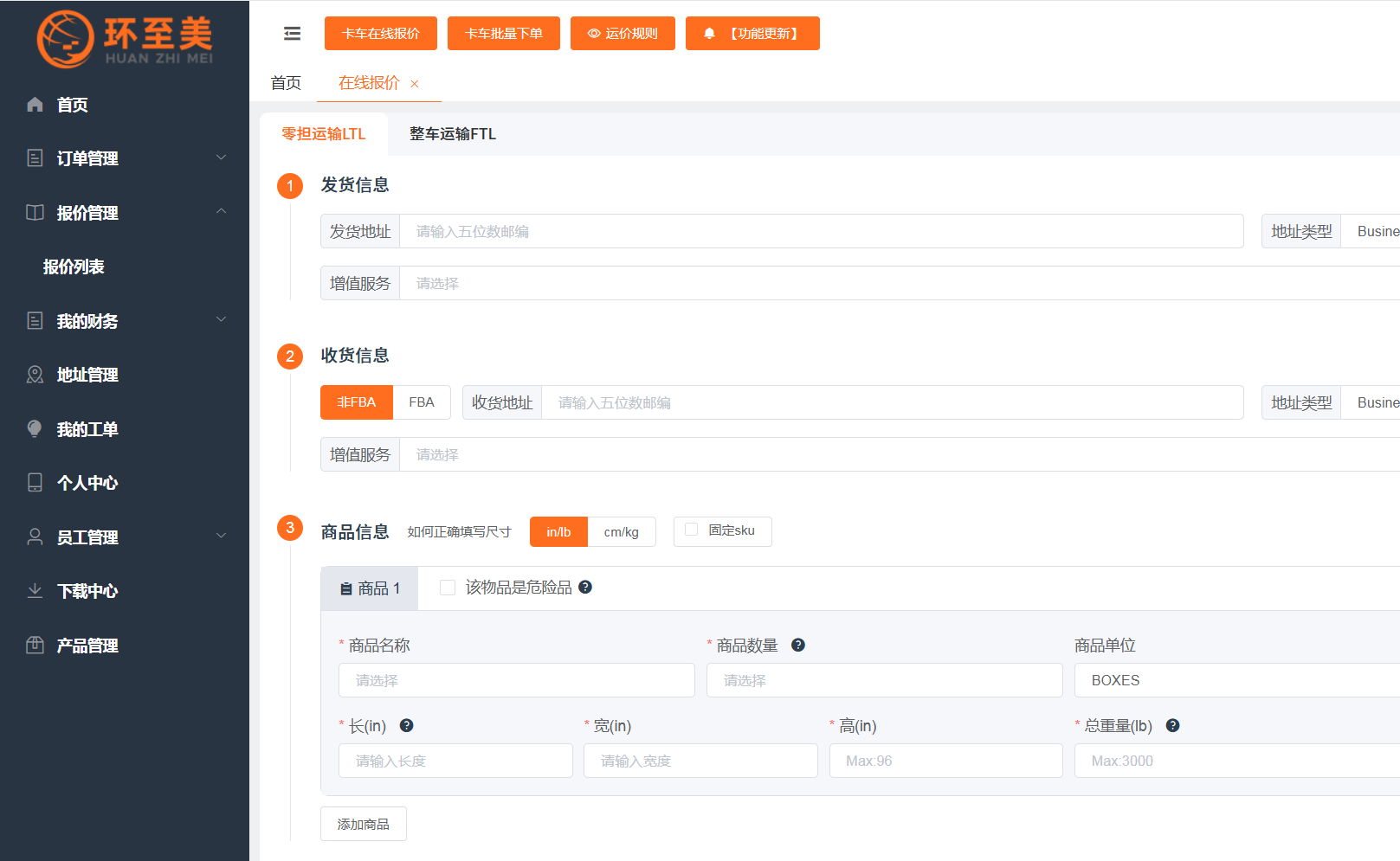Click the 个人中心 device icon

click(x=35, y=483)
